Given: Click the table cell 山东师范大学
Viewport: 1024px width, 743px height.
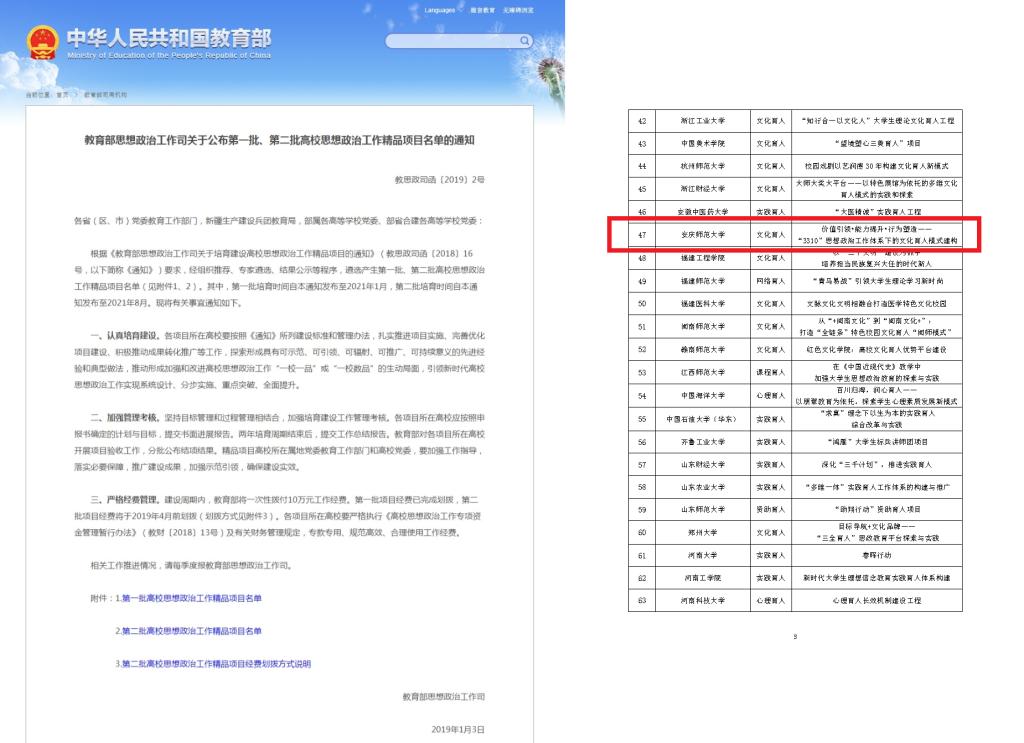Looking at the screenshot, I should [703, 509].
